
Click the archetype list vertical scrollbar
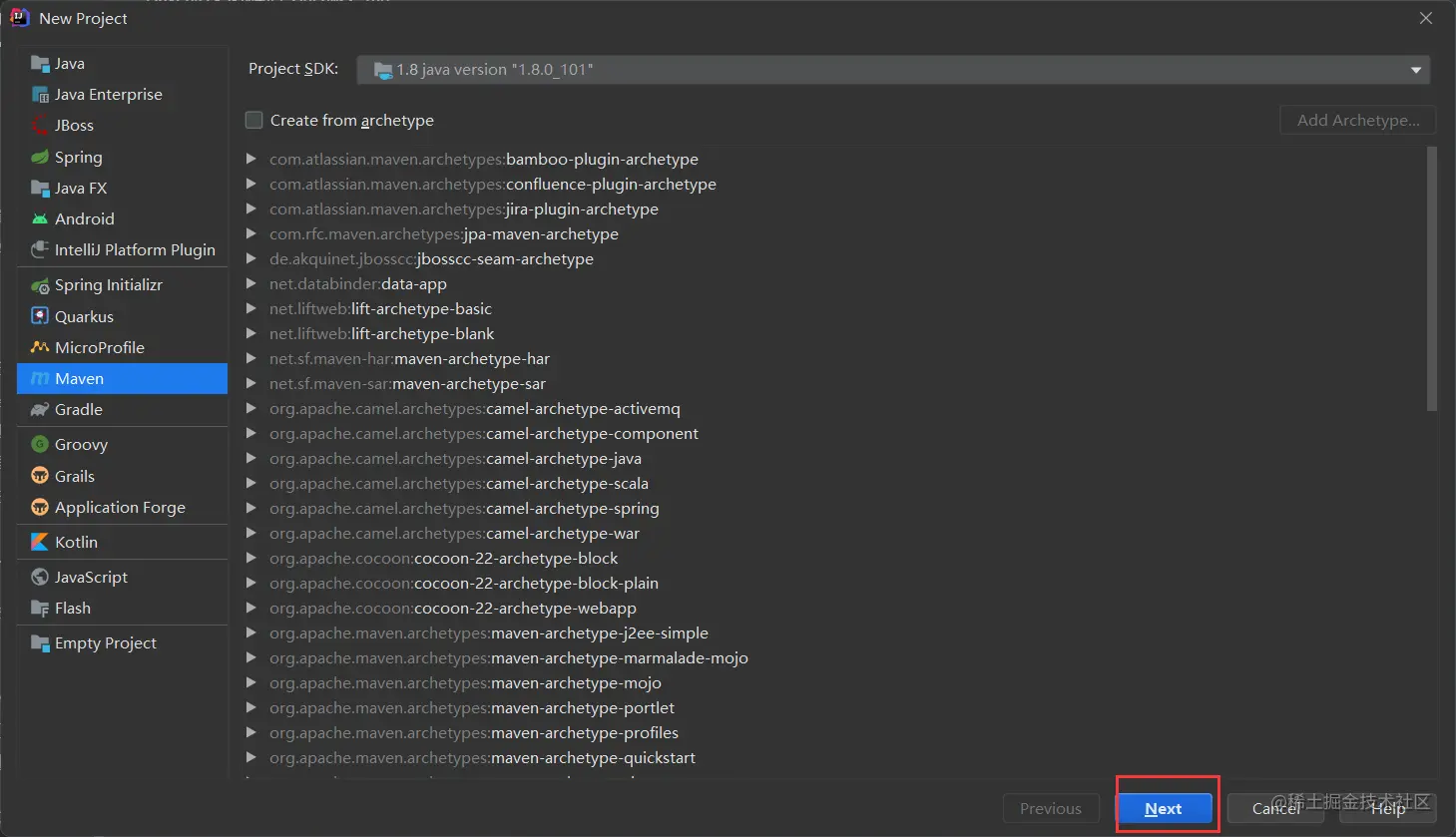(1432, 279)
